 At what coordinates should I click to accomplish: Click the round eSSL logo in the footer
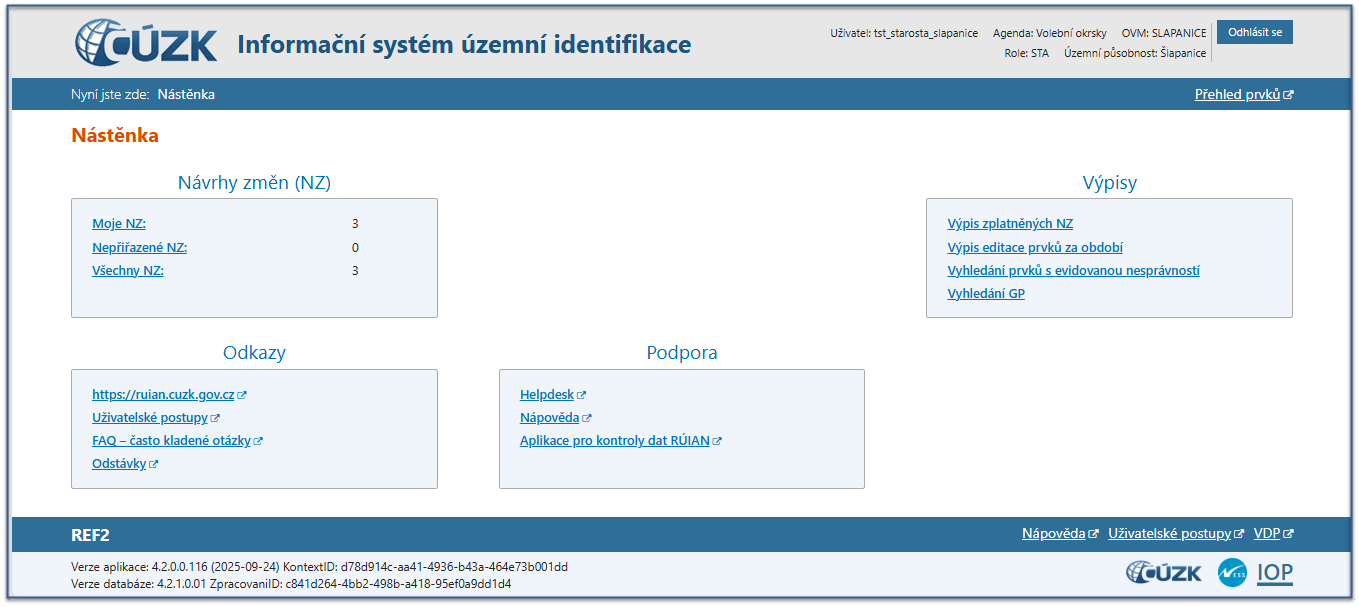click(1232, 573)
